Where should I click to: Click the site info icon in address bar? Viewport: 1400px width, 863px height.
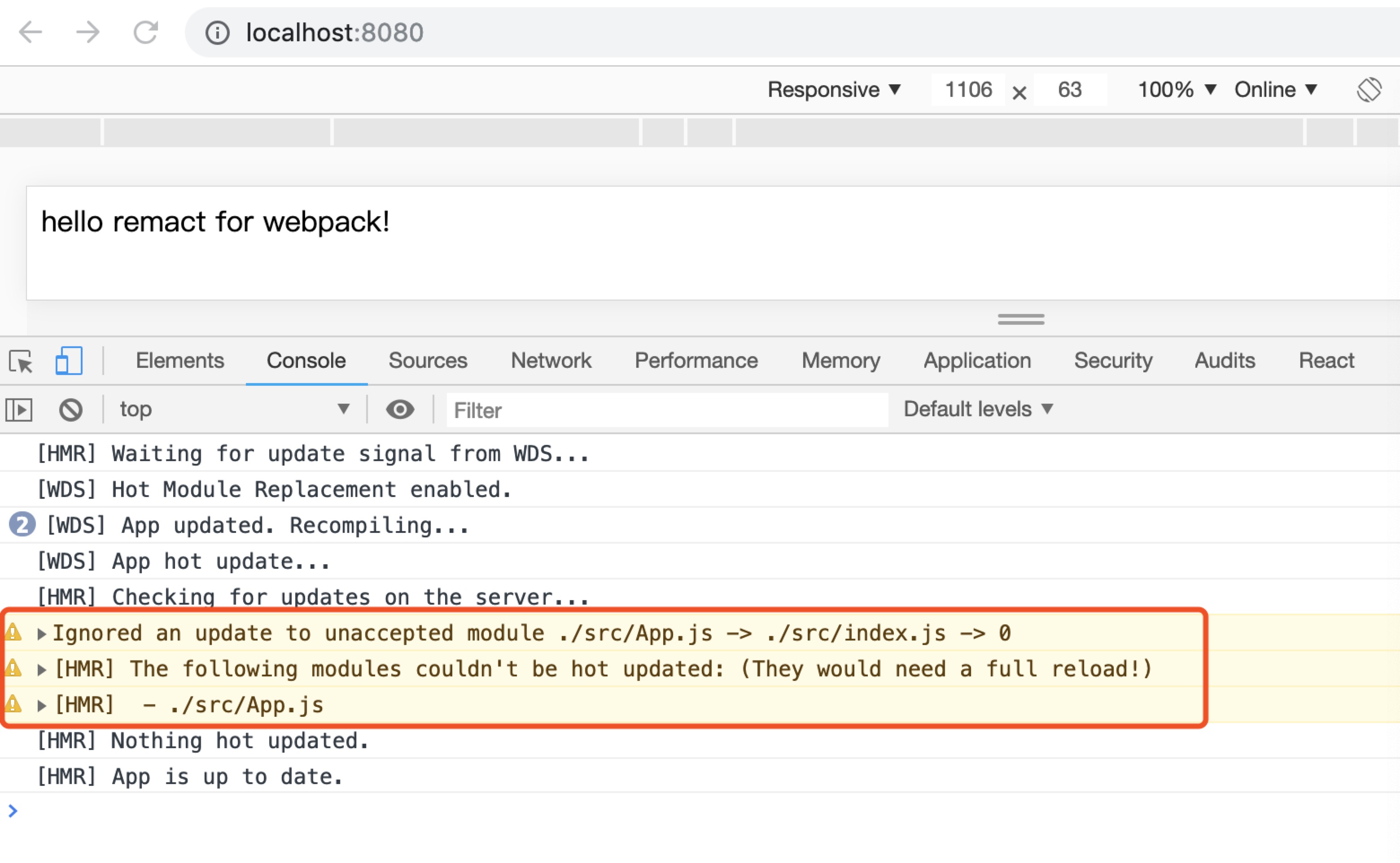click(x=218, y=33)
